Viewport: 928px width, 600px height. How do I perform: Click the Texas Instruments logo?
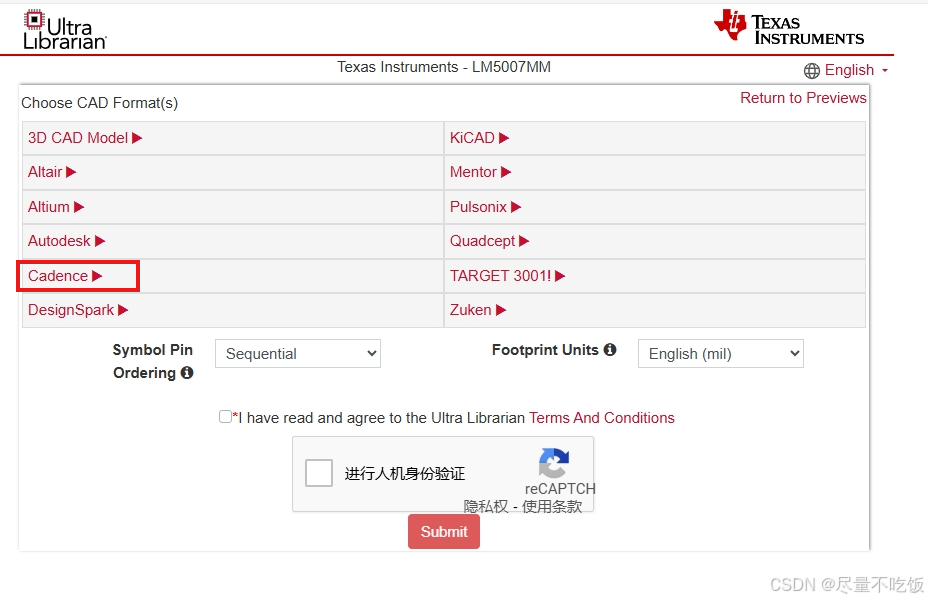pos(789,27)
